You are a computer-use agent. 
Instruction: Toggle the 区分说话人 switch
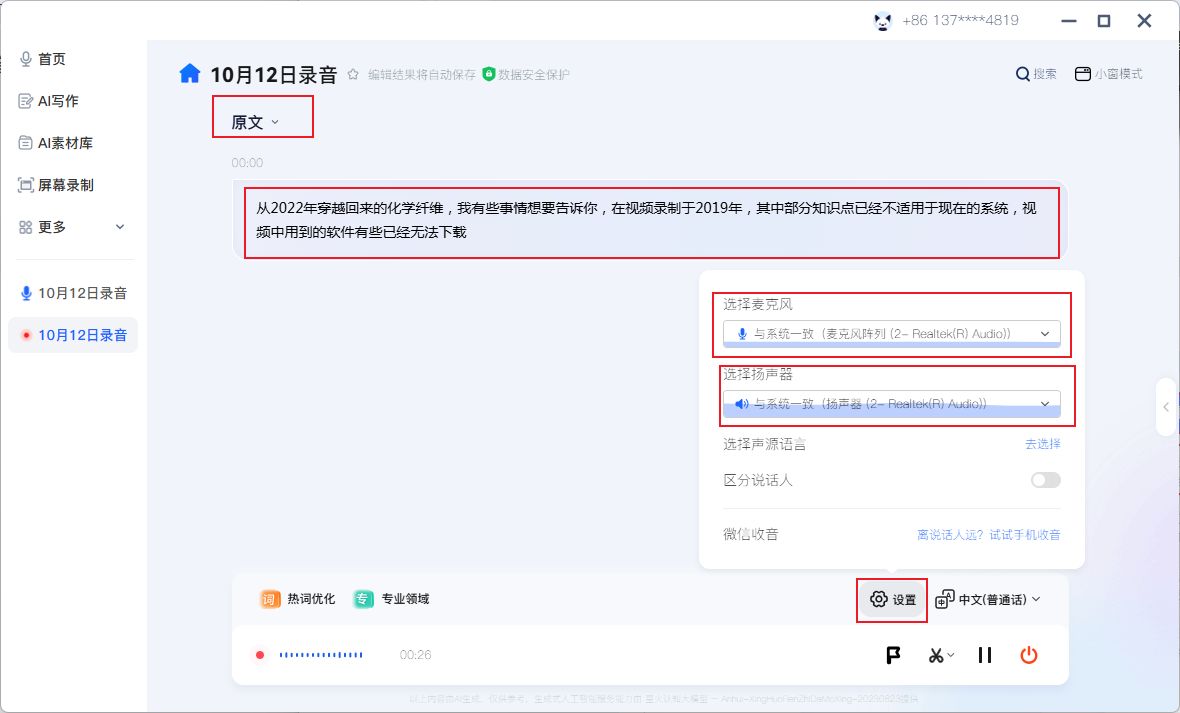point(1045,480)
